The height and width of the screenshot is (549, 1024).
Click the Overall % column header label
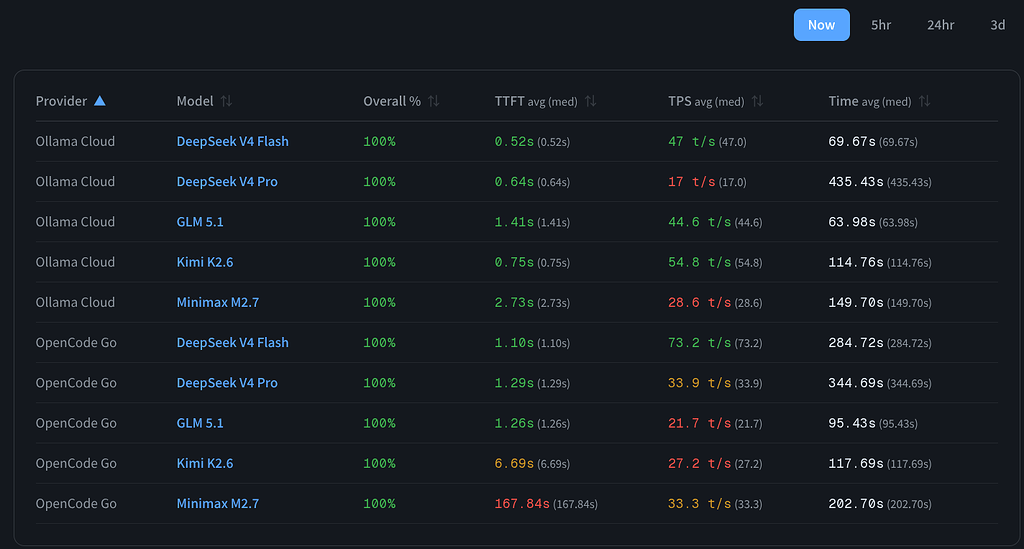(392, 101)
